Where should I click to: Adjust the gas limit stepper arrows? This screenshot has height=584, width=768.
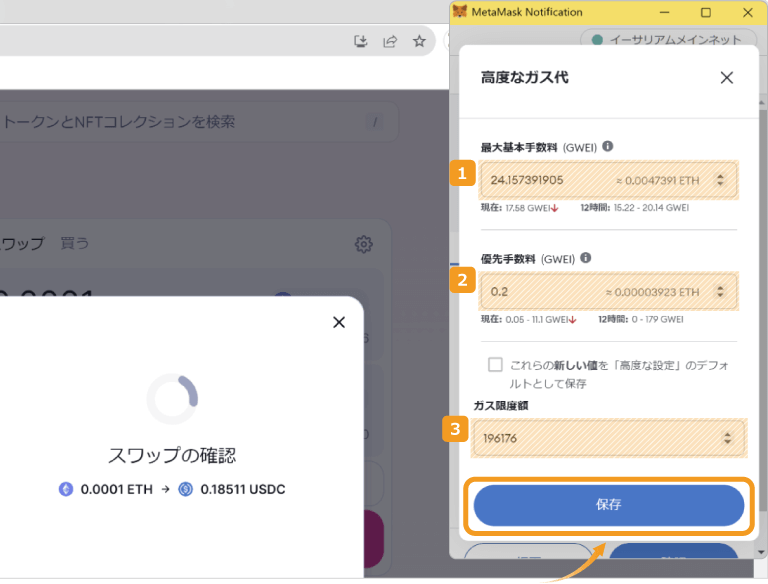click(x=727, y=438)
